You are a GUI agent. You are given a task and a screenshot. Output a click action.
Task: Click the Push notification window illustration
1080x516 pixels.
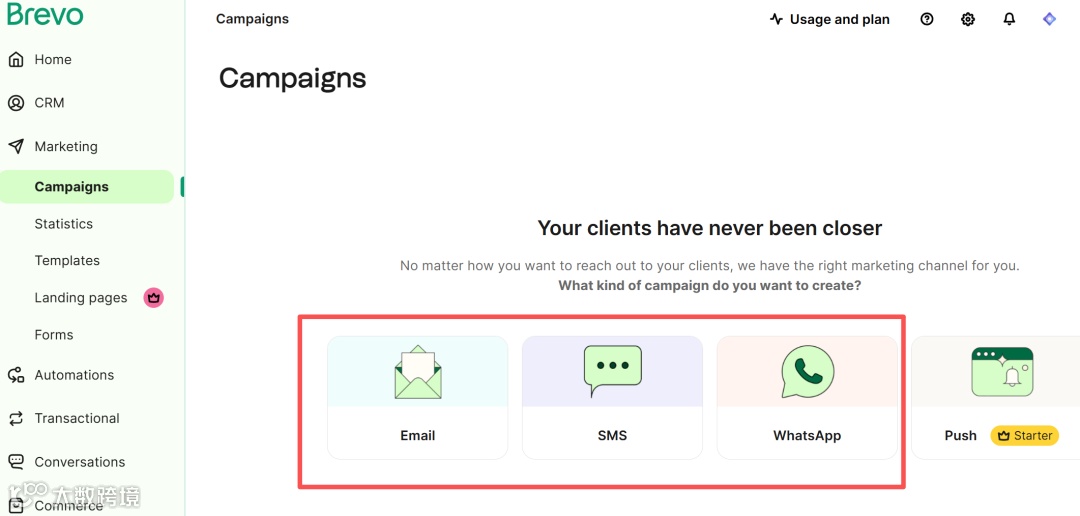point(1002,372)
